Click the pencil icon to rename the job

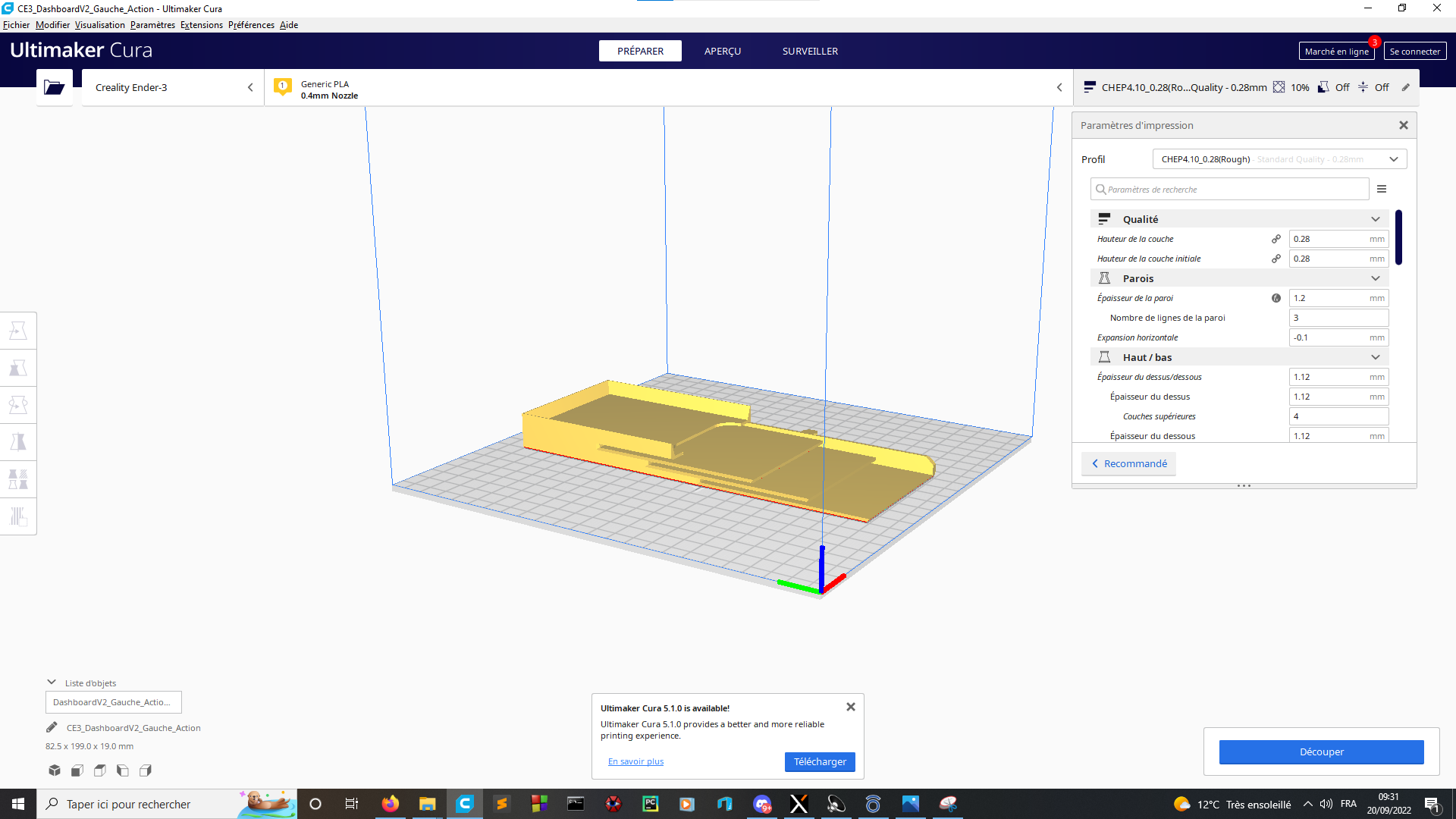pos(52,727)
